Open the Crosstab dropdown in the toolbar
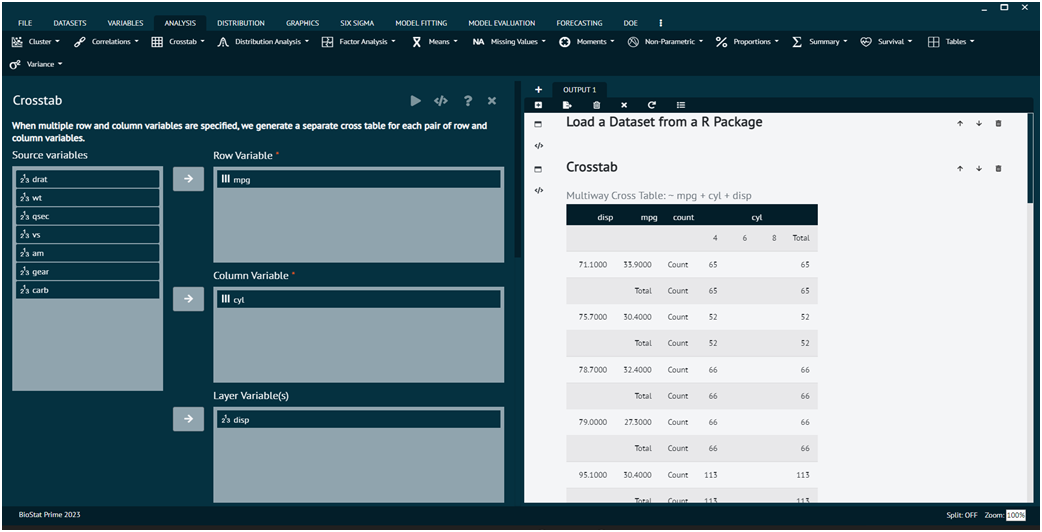 click(178, 42)
